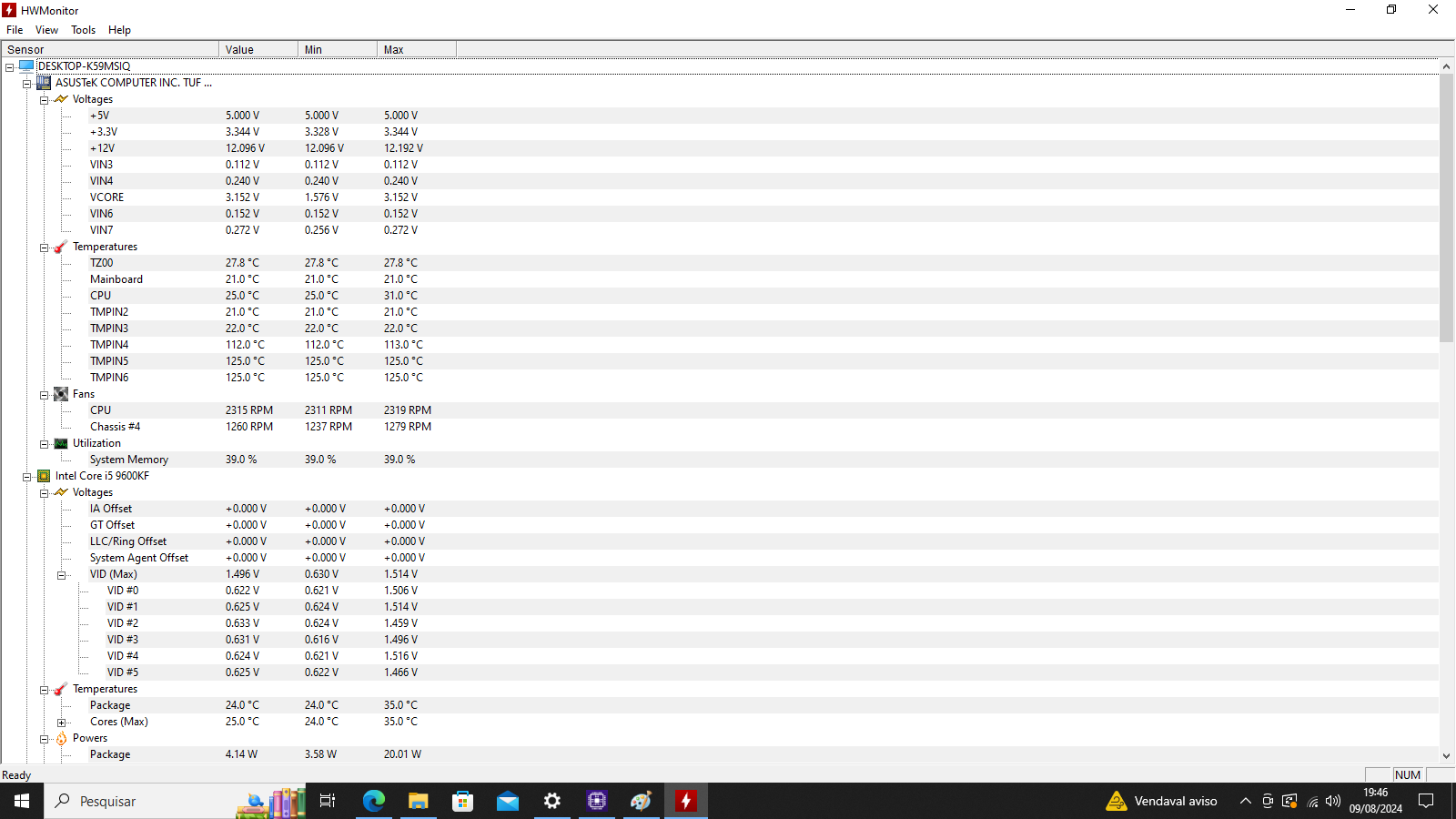Viewport: 1456px width, 819px height.
Task: Click the thermometer icon beside CPU Temperatures
Action: click(x=61, y=689)
